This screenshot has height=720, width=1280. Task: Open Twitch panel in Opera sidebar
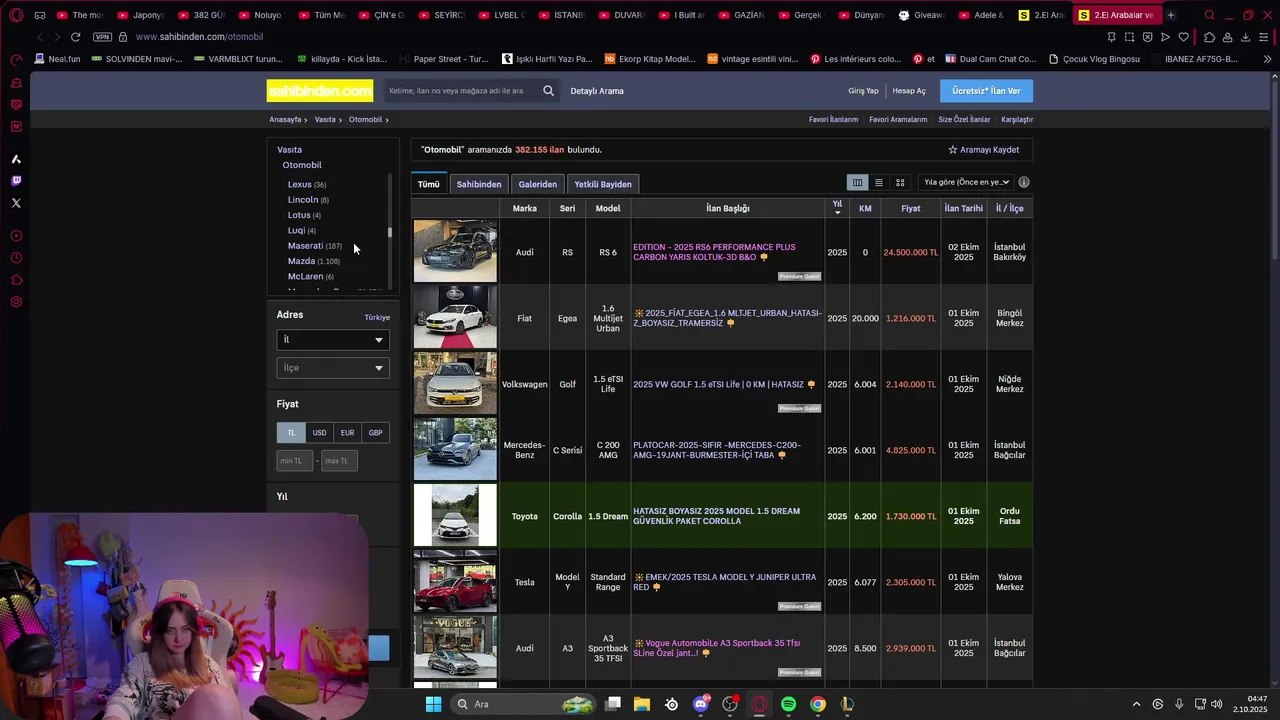click(16, 181)
